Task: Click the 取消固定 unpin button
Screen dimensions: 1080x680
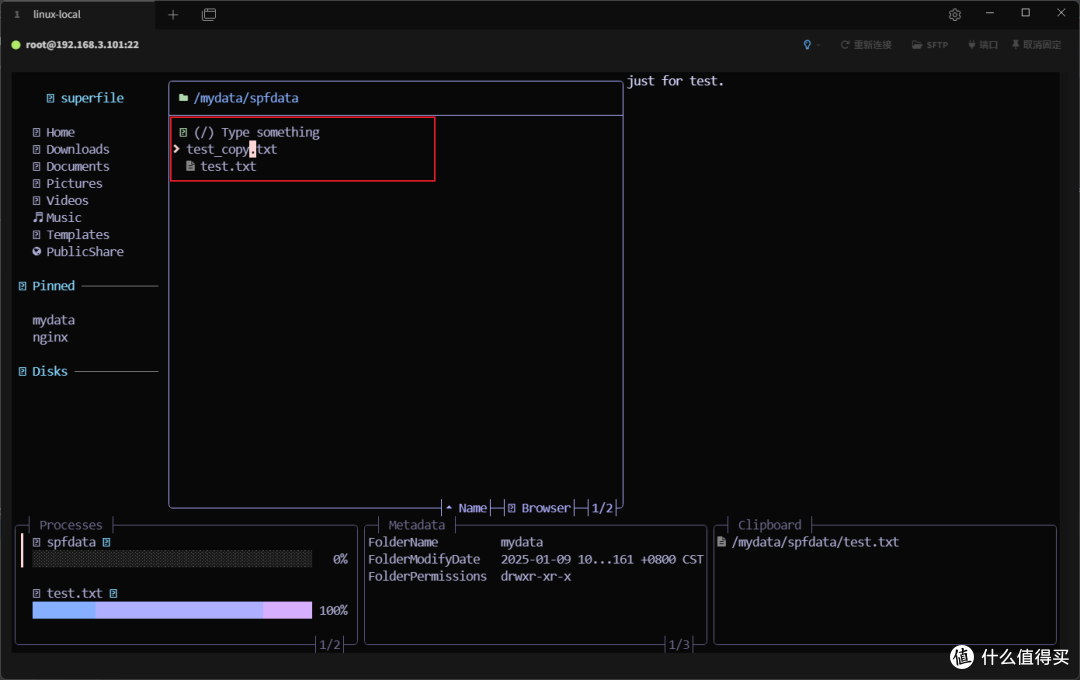Action: [x=1036, y=45]
